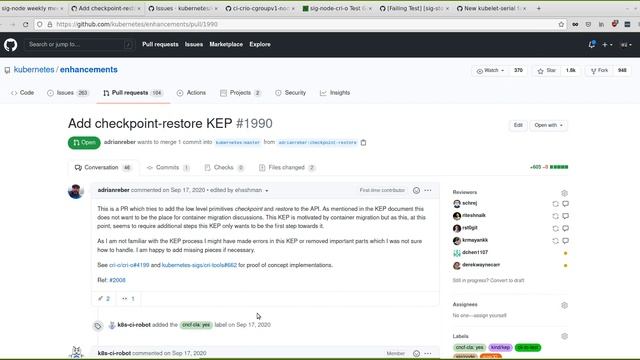Open the k8s-ci-robot user link in label event
The image size is (640, 360).
pyautogui.click(x=134, y=325)
